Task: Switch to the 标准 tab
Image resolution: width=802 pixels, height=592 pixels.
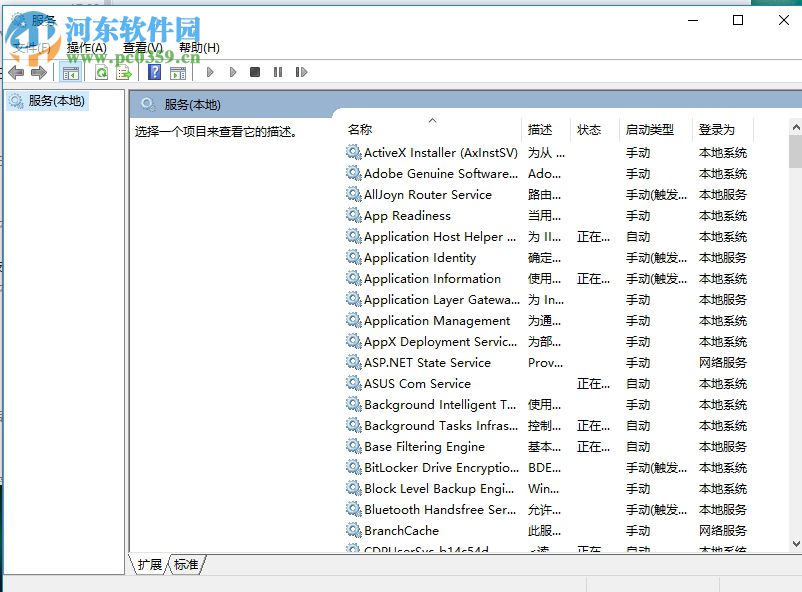Action: tap(185, 564)
